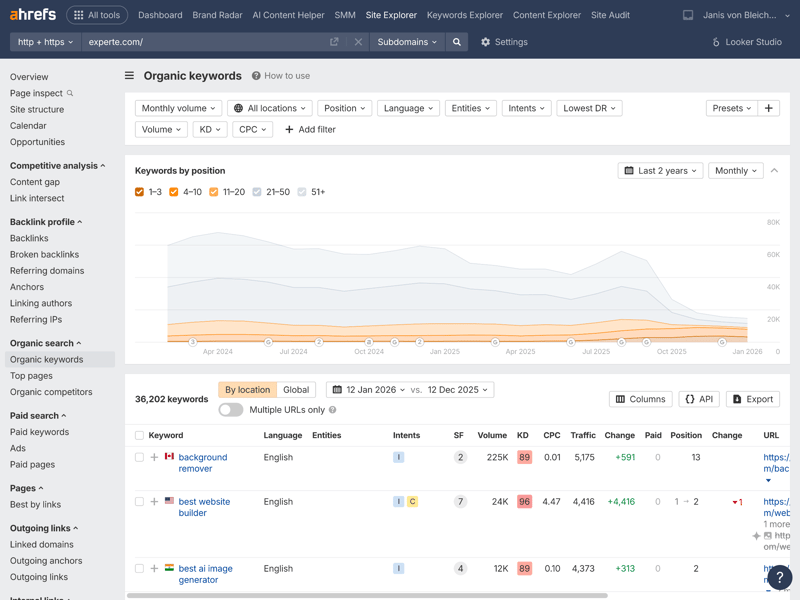Open URL in new tab icon
The image size is (800, 600).
[334, 42]
